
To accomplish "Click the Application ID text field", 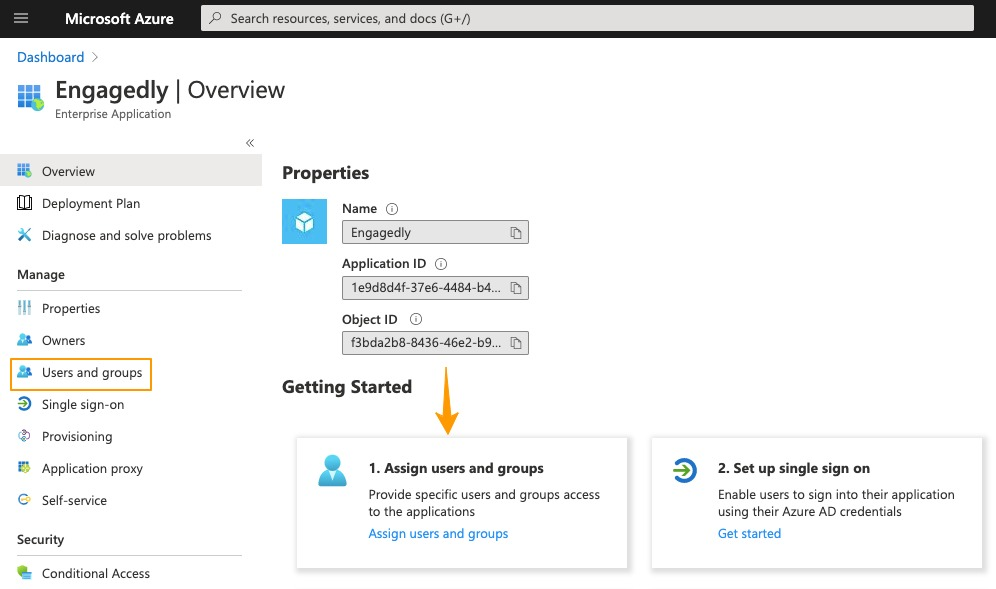I will tap(435, 288).
